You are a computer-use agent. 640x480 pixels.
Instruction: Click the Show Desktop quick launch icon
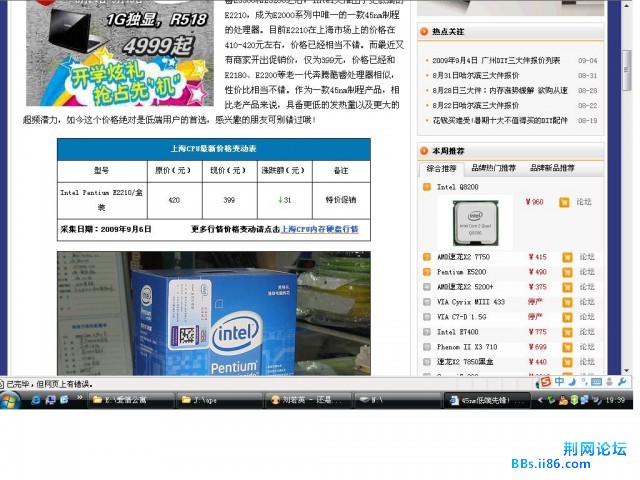tap(51, 400)
